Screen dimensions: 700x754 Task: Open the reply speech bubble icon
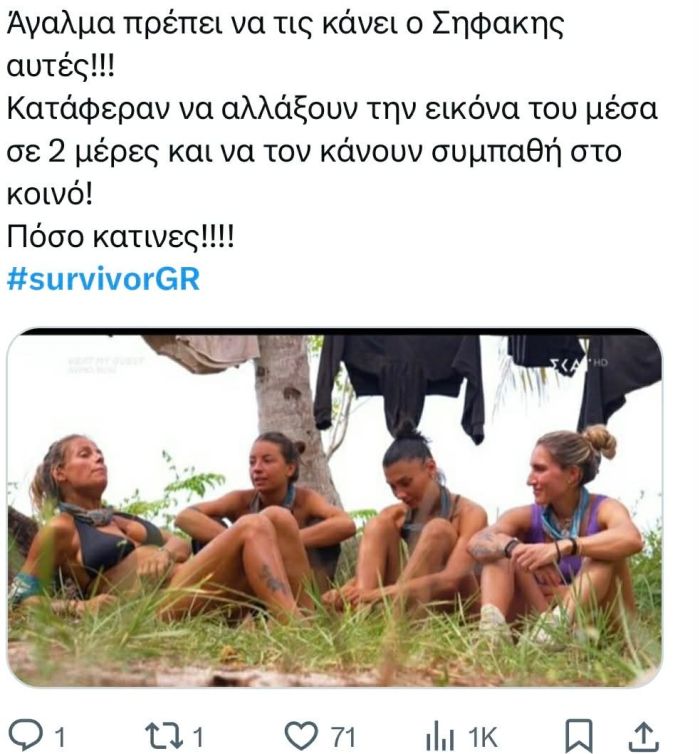pyautogui.click(x=28, y=735)
